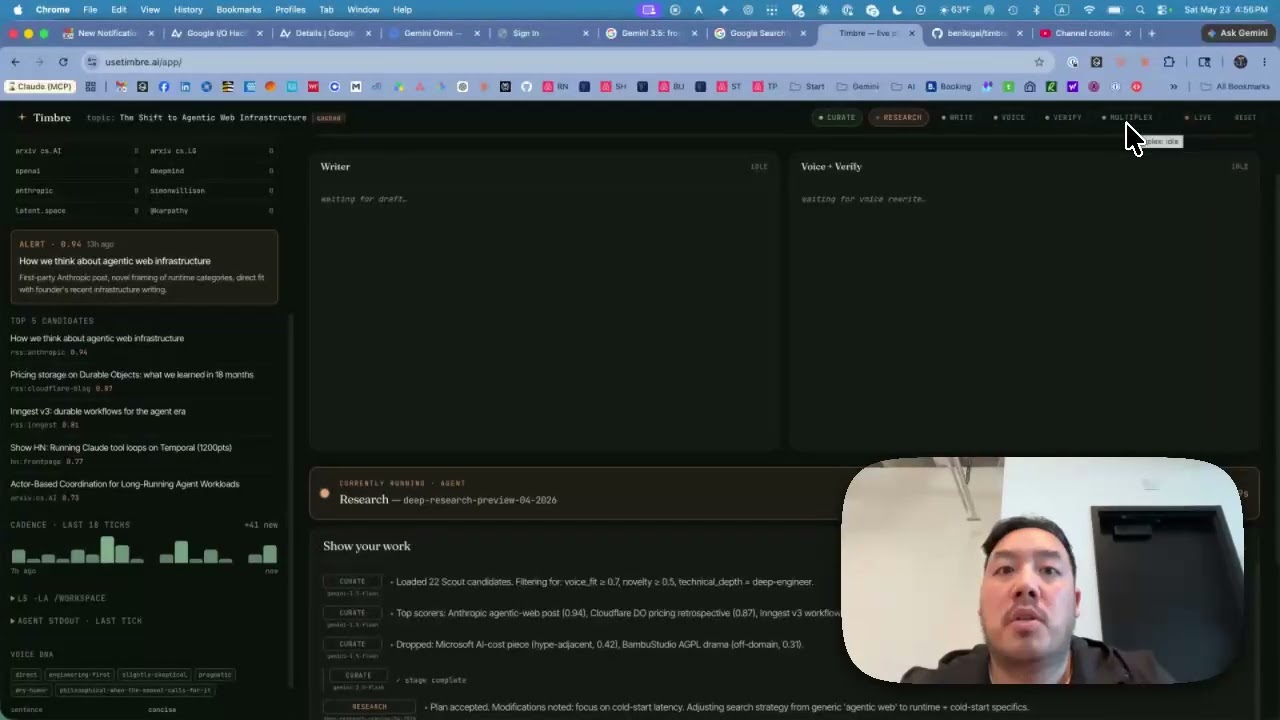This screenshot has width=1280, height=720.
Task: Go back with Chrome's back arrow
Action: tap(15, 62)
